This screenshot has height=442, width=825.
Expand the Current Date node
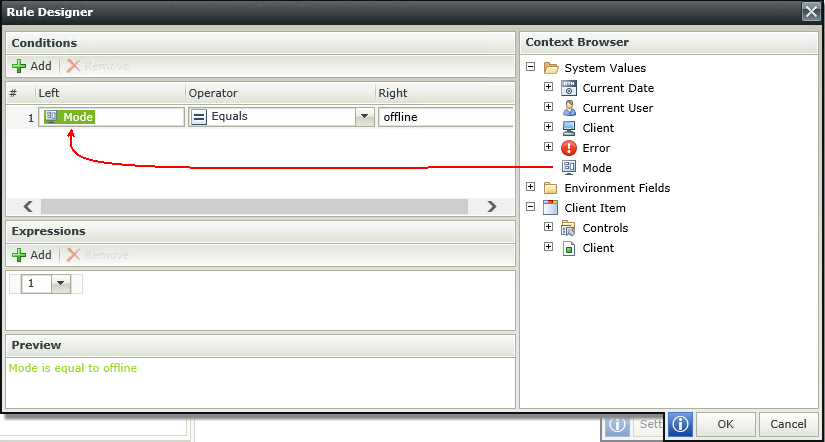point(548,87)
